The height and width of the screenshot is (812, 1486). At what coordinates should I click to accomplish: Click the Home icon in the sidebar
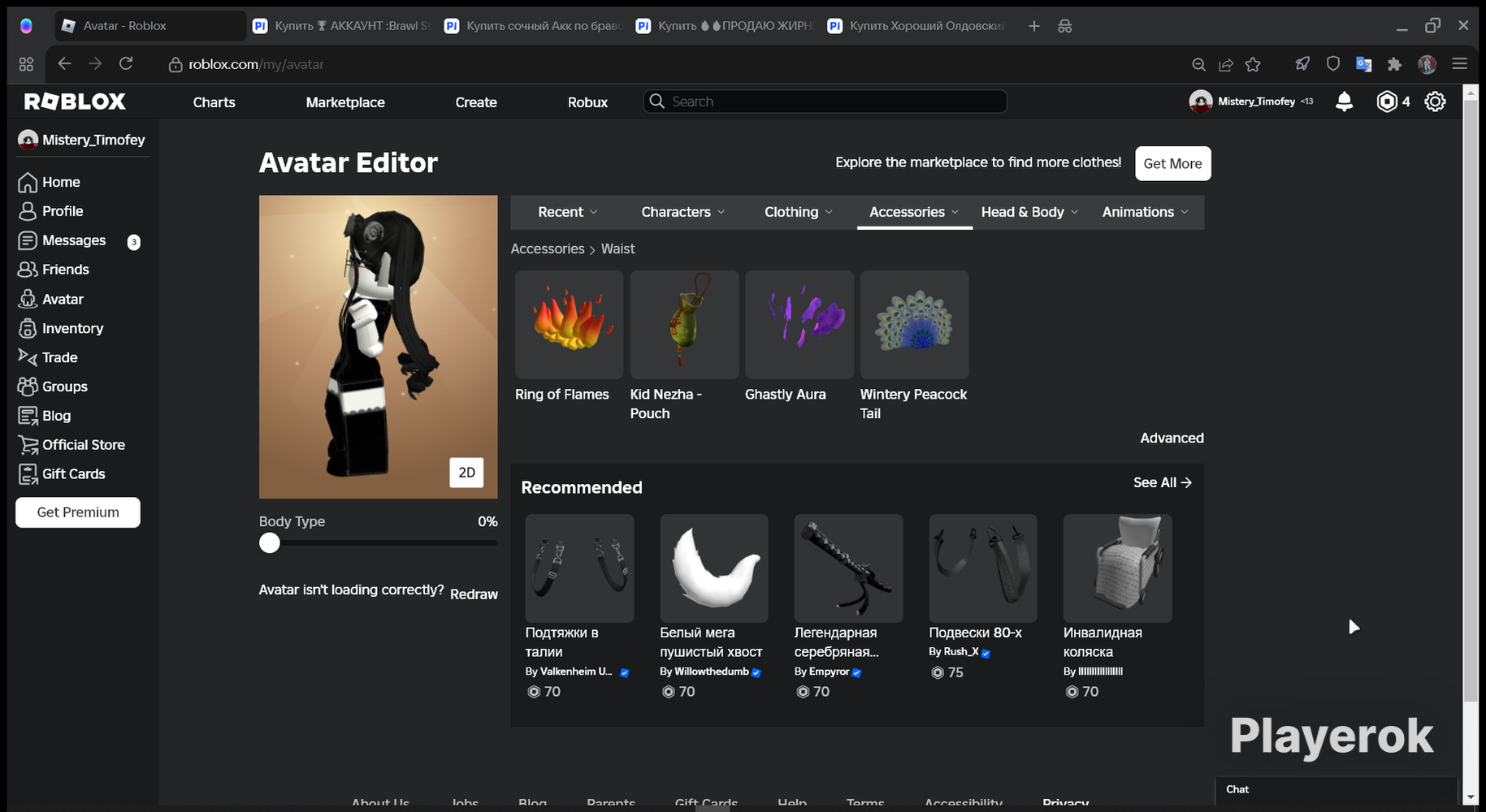28,182
